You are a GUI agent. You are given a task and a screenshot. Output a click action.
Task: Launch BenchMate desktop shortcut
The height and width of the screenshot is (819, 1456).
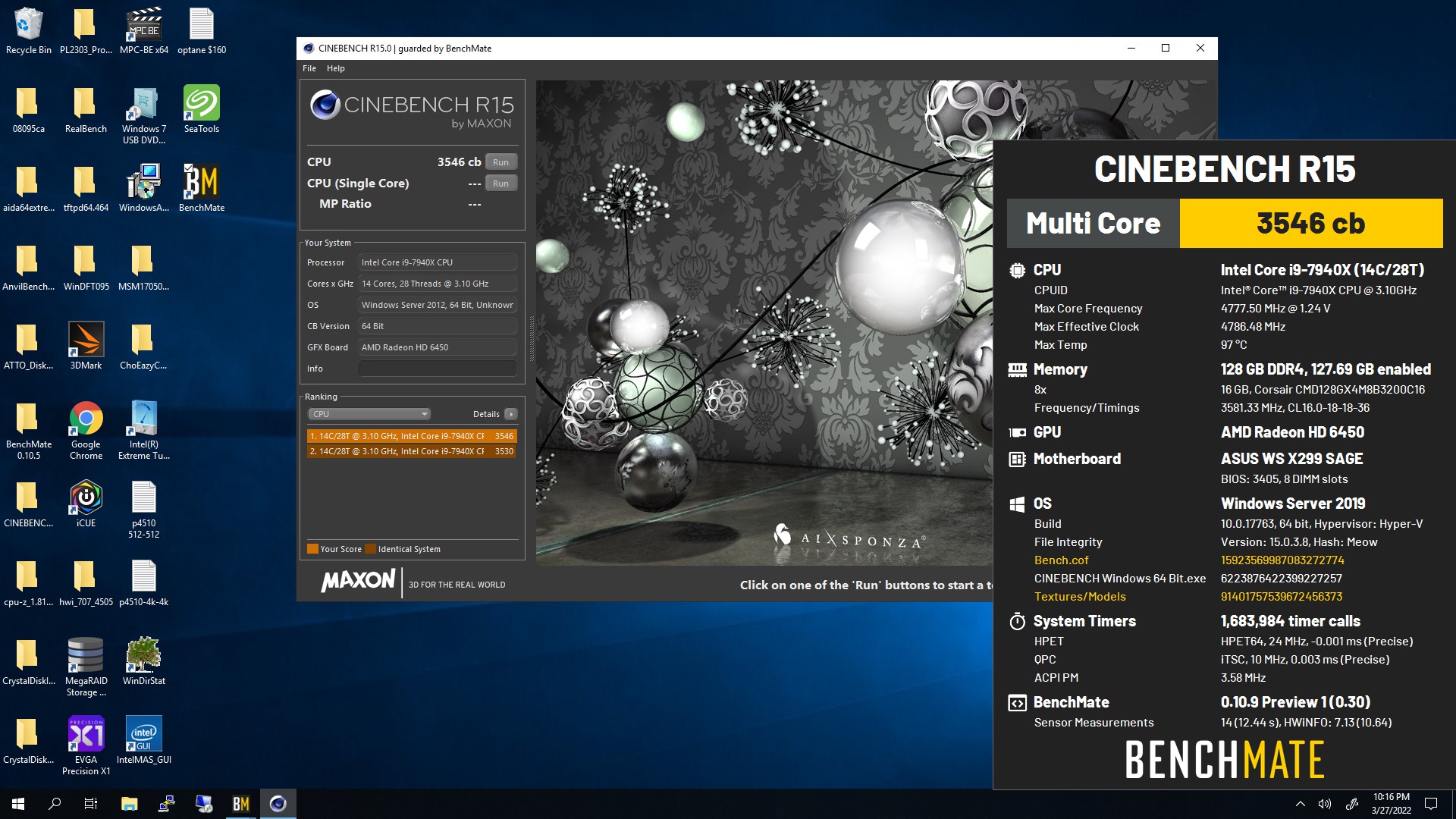click(202, 188)
